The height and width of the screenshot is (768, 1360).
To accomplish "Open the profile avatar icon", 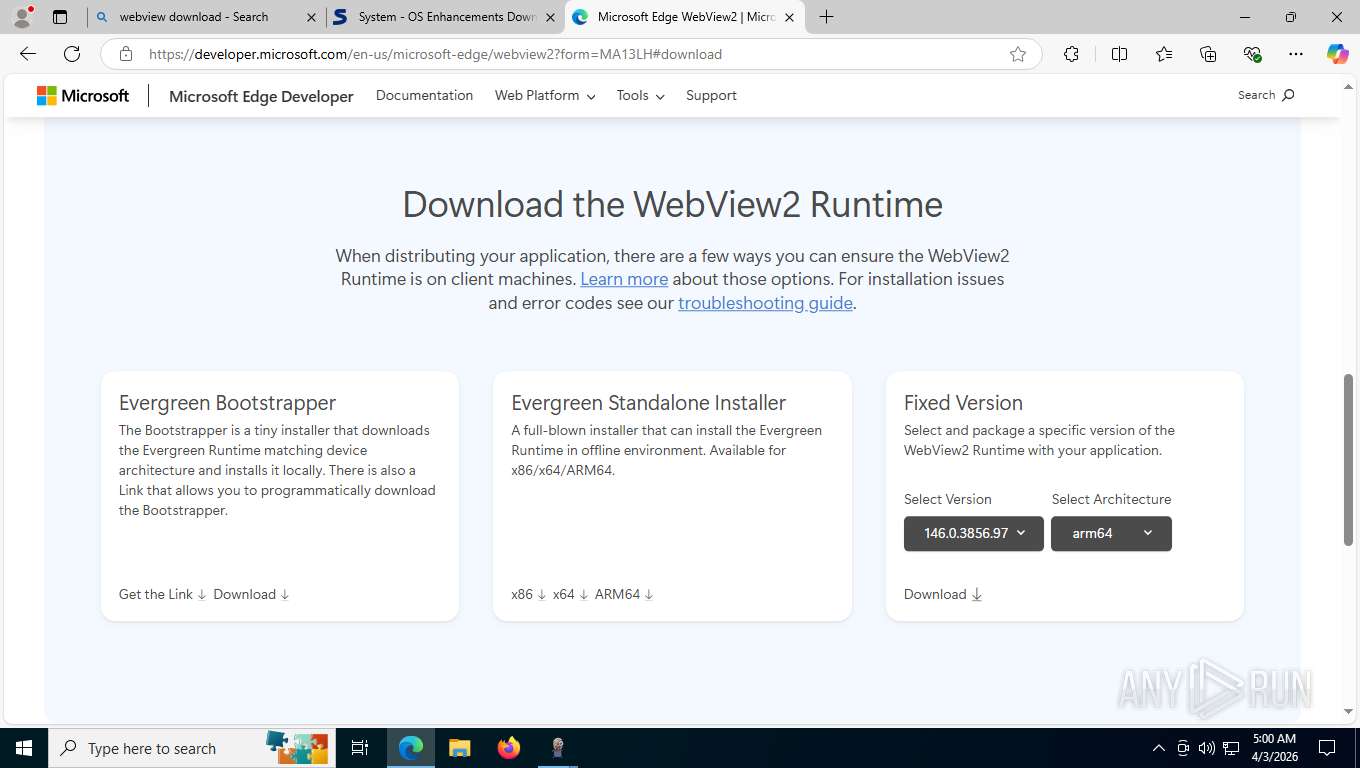I will click(x=22, y=17).
